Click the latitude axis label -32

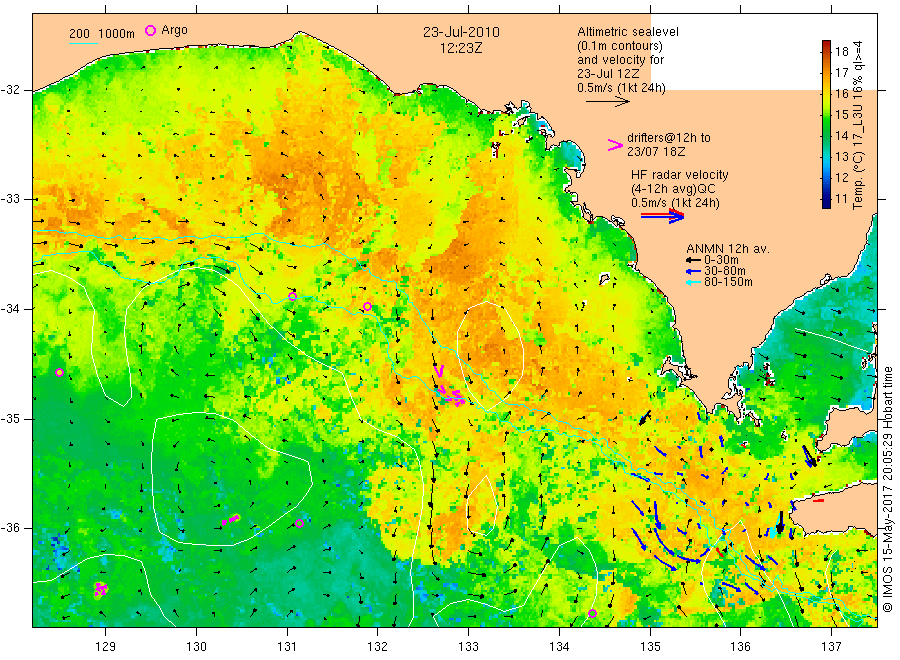click(x=11, y=90)
